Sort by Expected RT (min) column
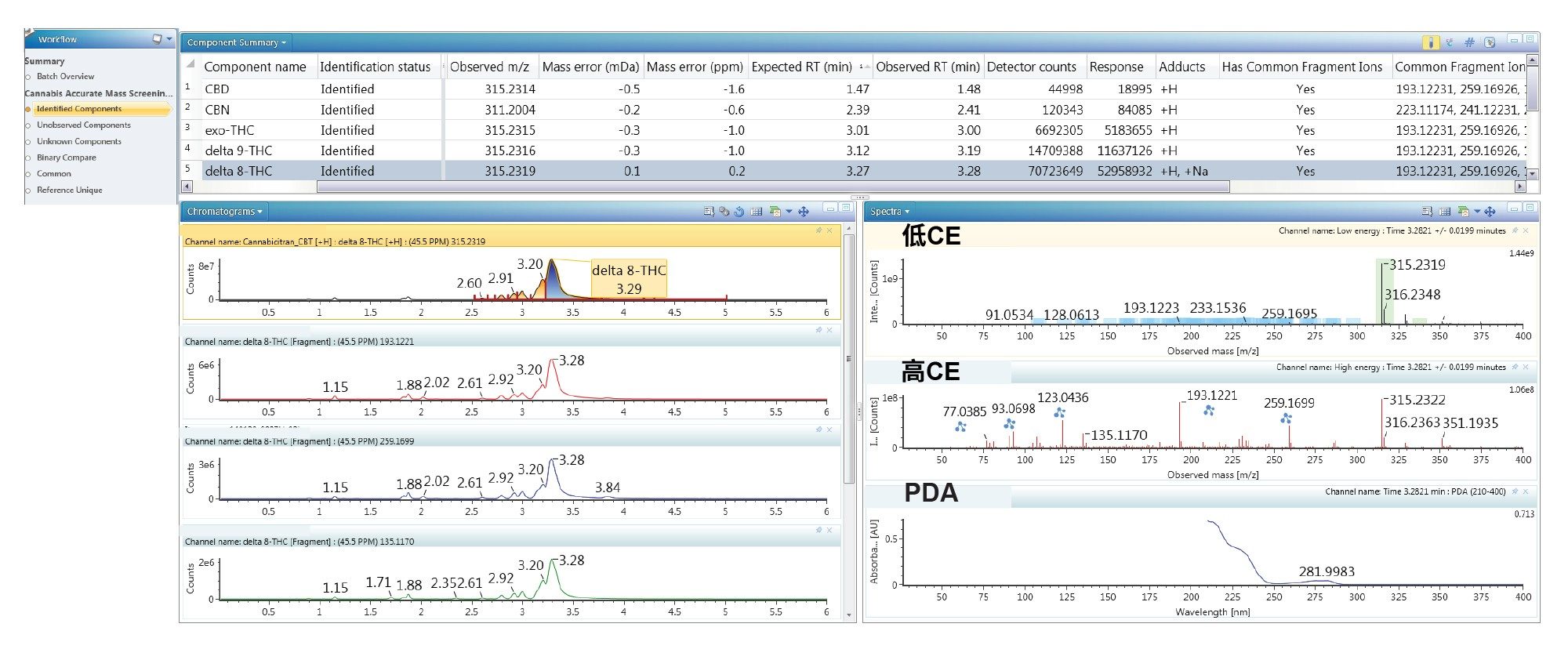 click(810, 67)
